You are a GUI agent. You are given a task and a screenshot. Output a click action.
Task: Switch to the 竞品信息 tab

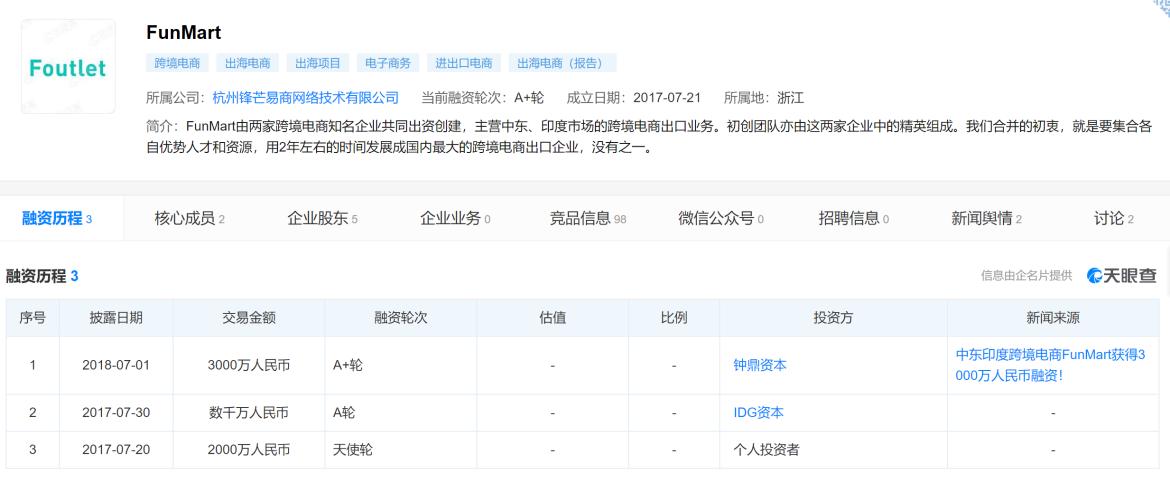(588, 219)
